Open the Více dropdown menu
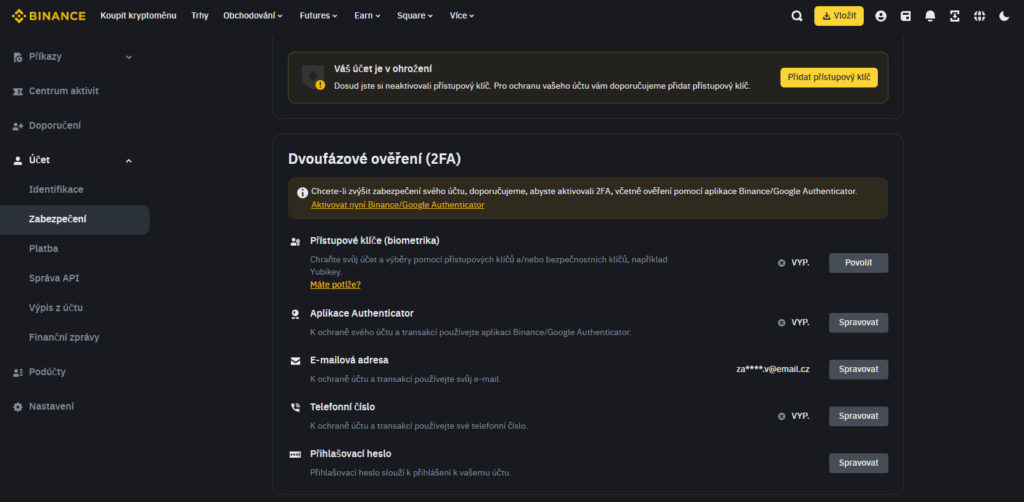Viewport: 1024px width, 502px height. [x=462, y=16]
